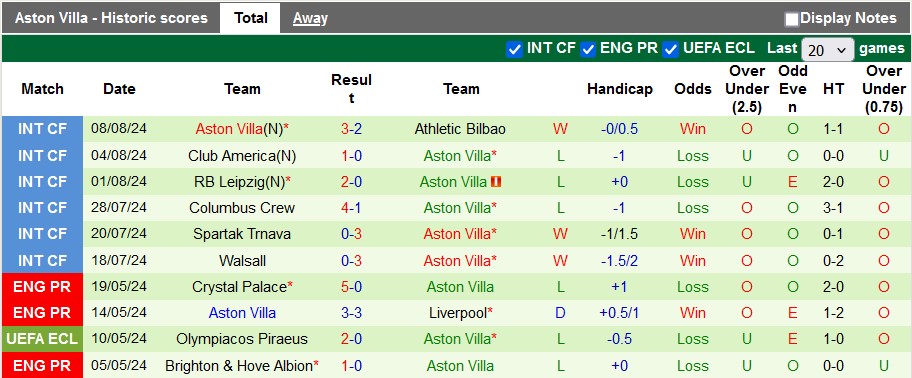Open the Last 20 games dropdown

(x=828, y=50)
